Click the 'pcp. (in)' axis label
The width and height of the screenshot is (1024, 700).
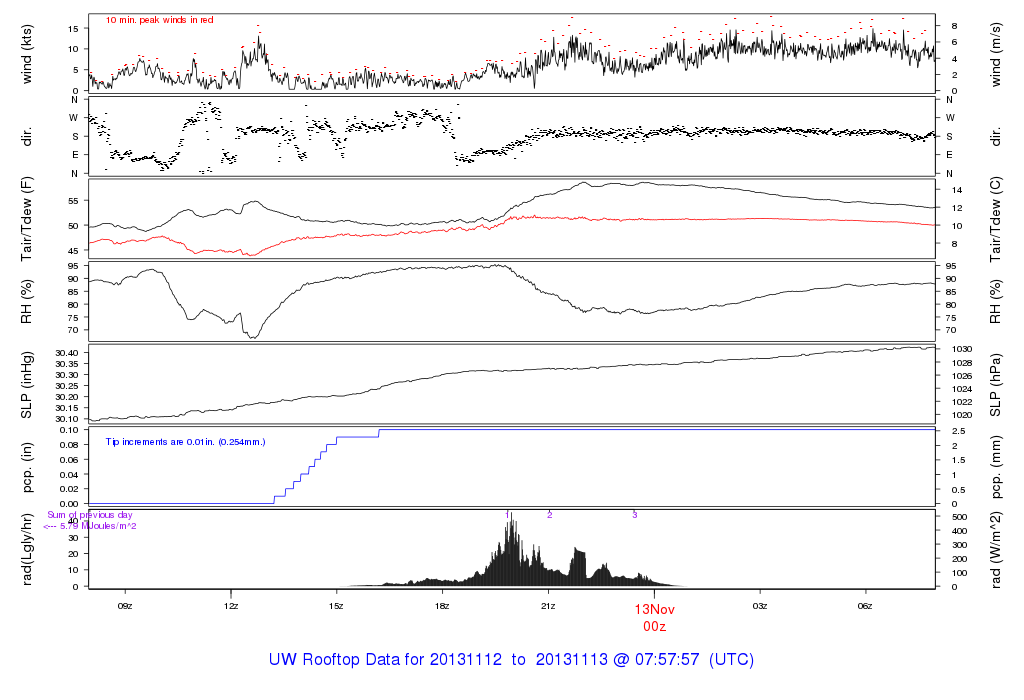coord(27,468)
